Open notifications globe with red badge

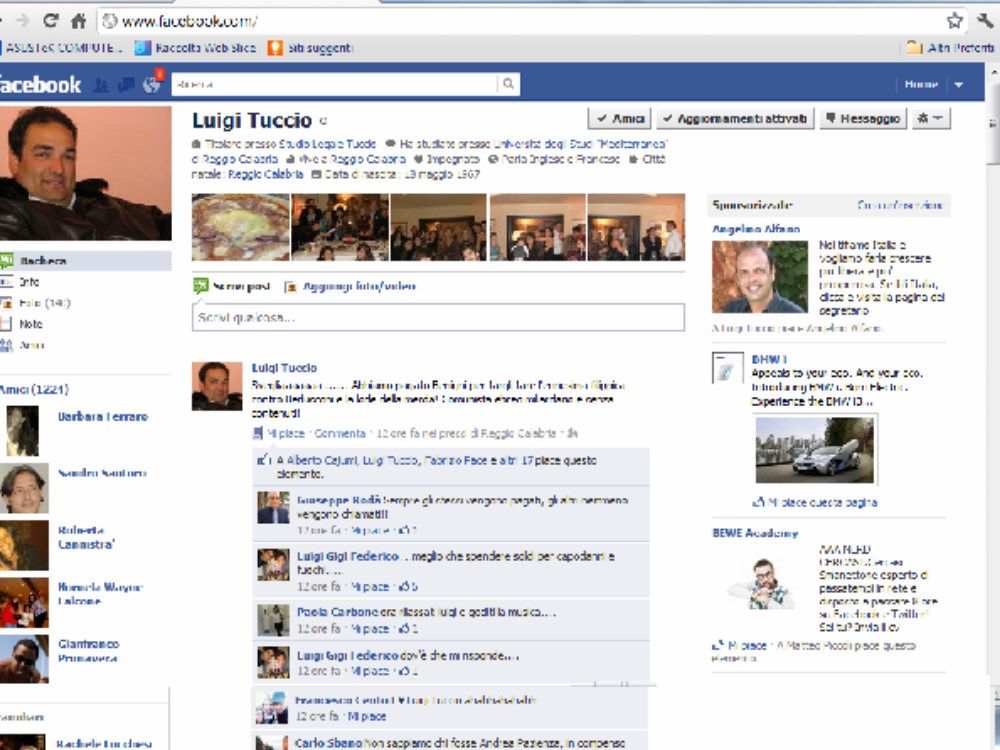click(x=151, y=85)
